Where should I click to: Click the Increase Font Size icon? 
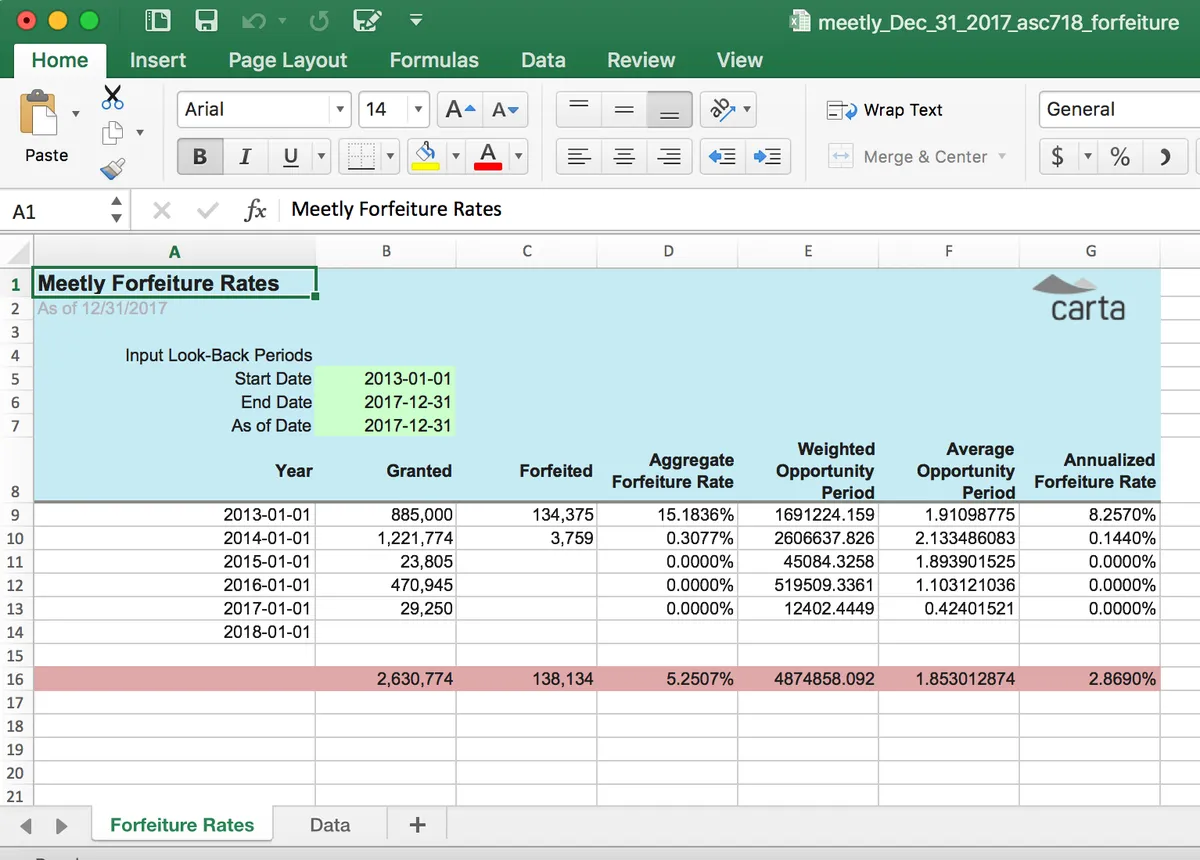[x=460, y=109]
